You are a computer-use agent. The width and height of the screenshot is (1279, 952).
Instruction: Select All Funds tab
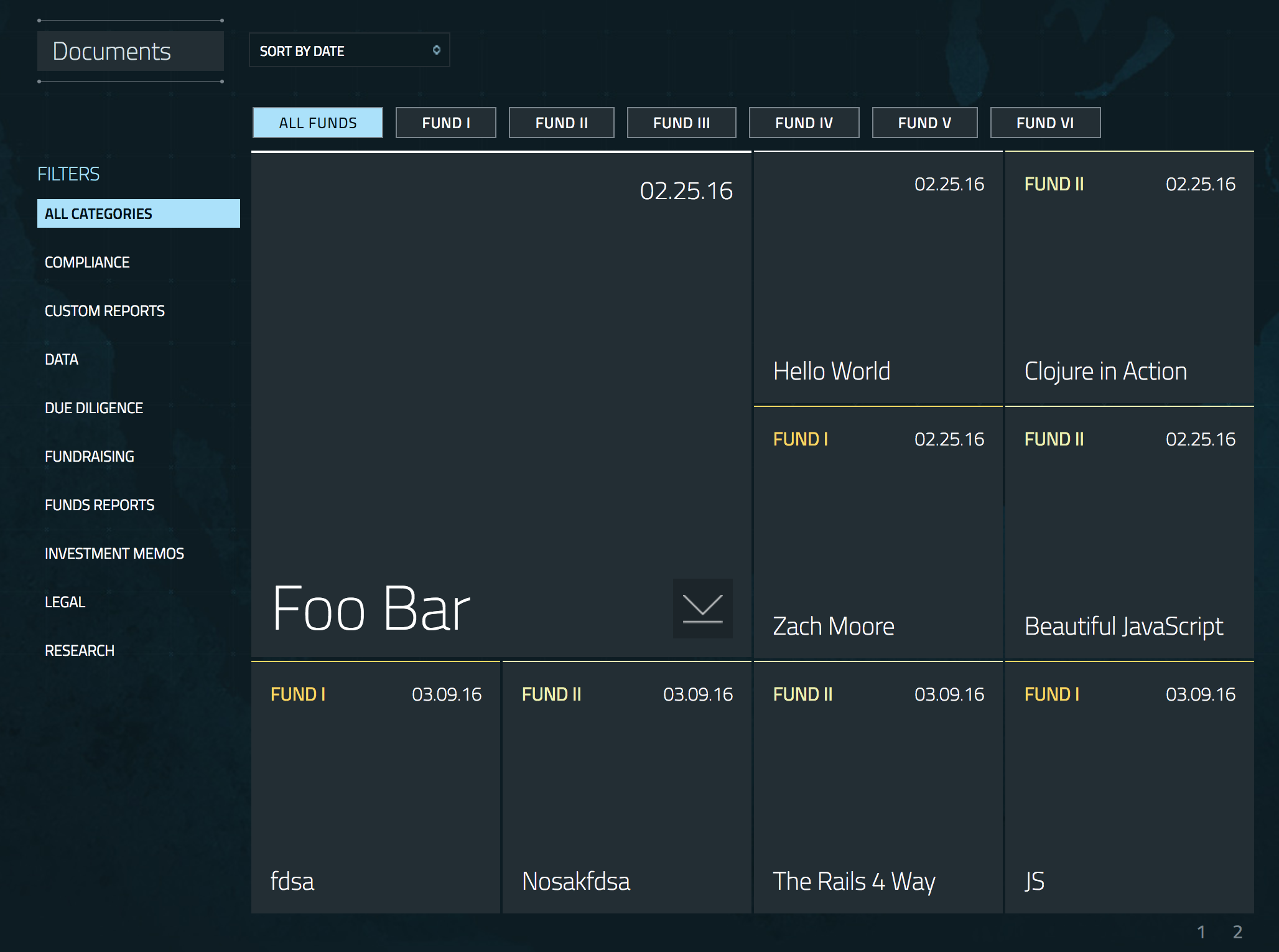coord(317,122)
